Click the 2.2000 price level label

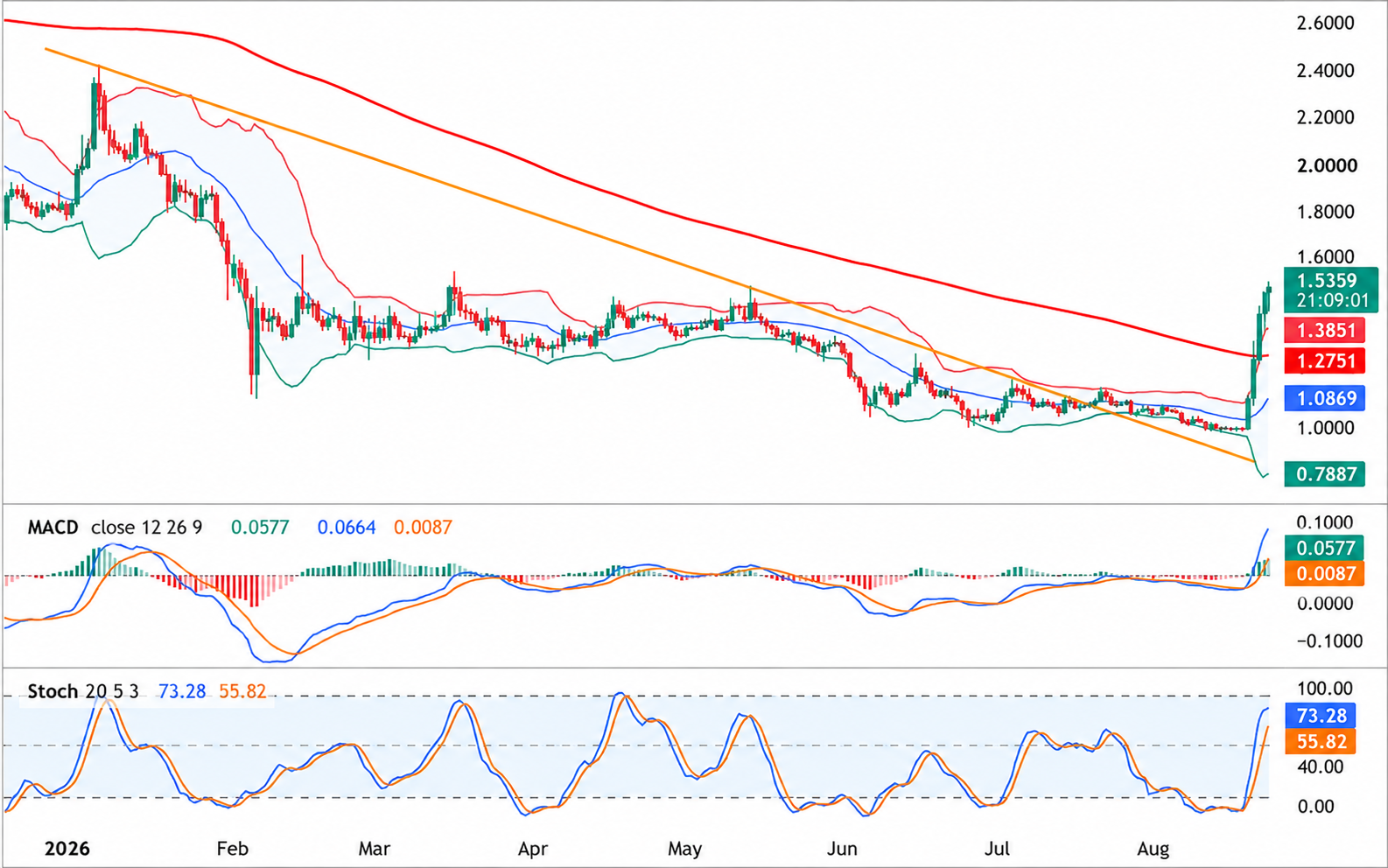pos(1325,117)
